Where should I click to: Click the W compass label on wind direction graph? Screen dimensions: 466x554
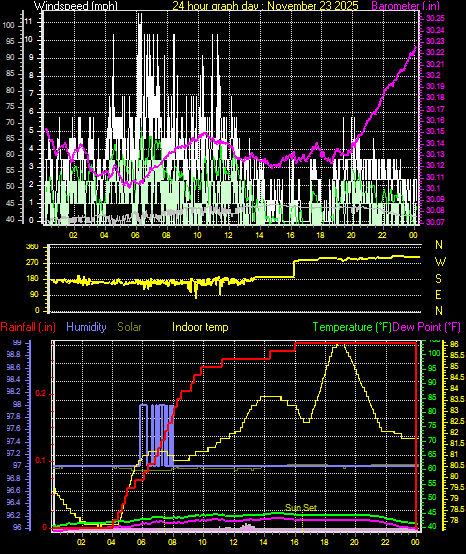pyautogui.click(x=440, y=262)
